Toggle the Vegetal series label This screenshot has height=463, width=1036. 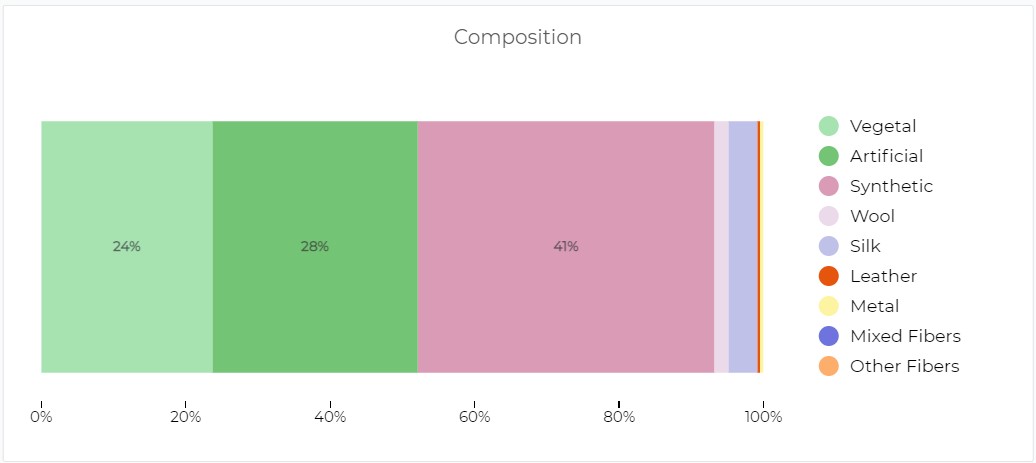tap(882, 126)
